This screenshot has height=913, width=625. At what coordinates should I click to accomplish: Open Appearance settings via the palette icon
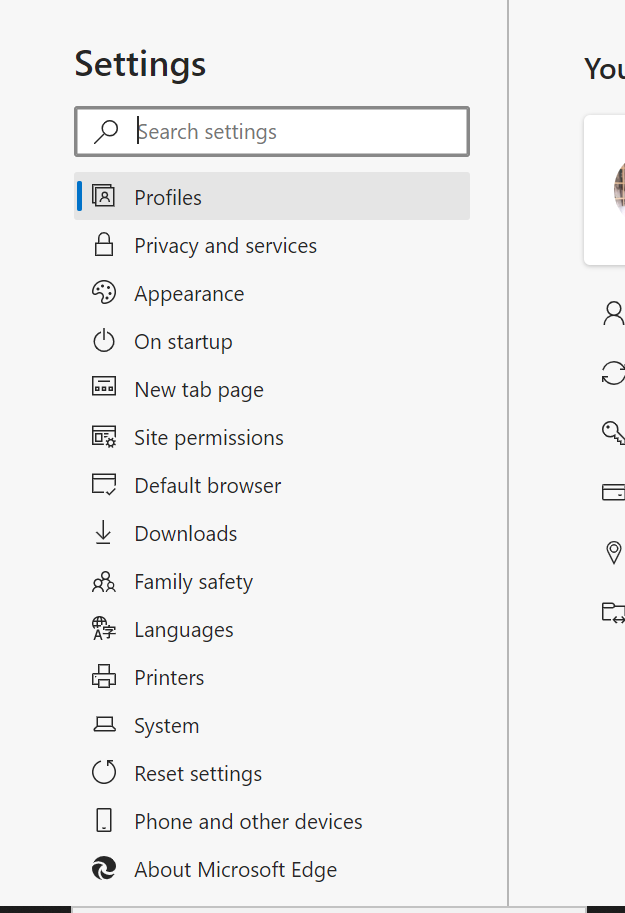tap(103, 292)
